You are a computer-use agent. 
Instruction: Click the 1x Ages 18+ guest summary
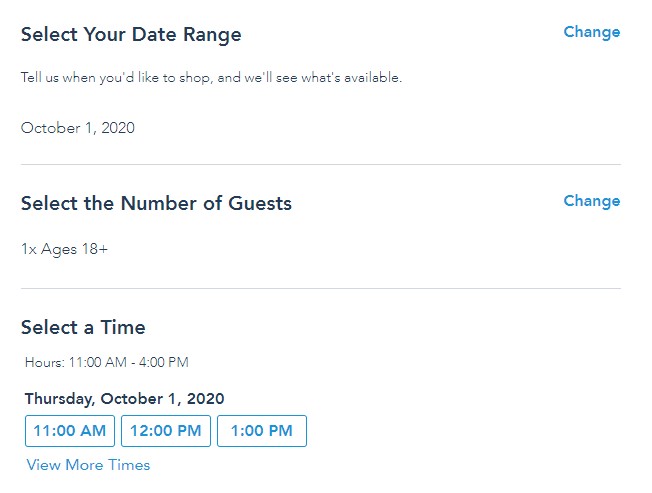(x=64, y=249)
